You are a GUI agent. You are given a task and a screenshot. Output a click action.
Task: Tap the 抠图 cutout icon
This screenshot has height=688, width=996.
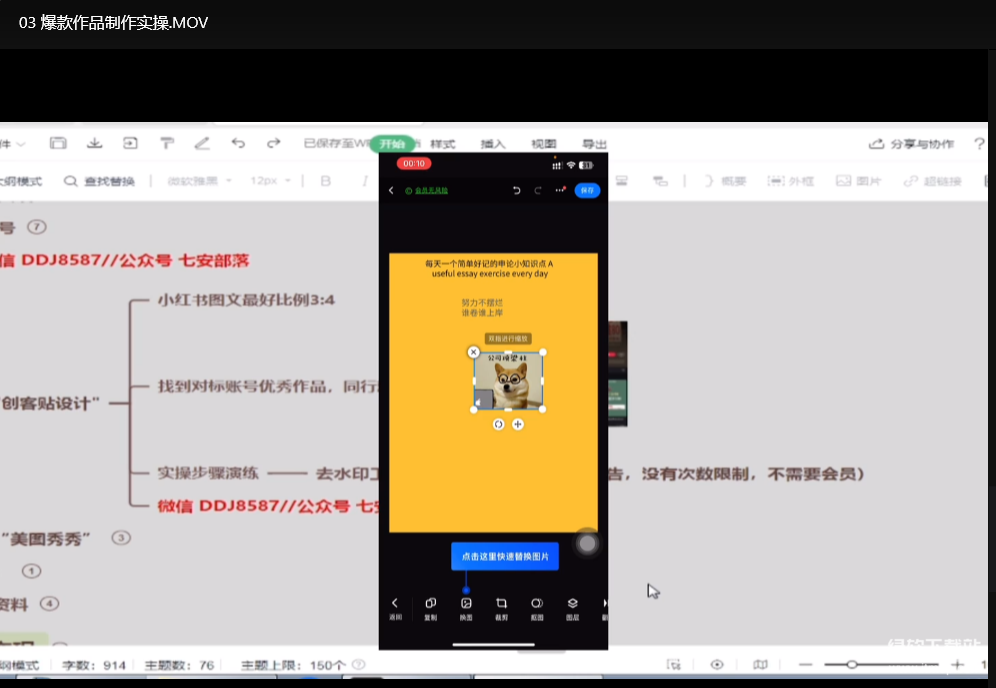click(x=537, y=606)
